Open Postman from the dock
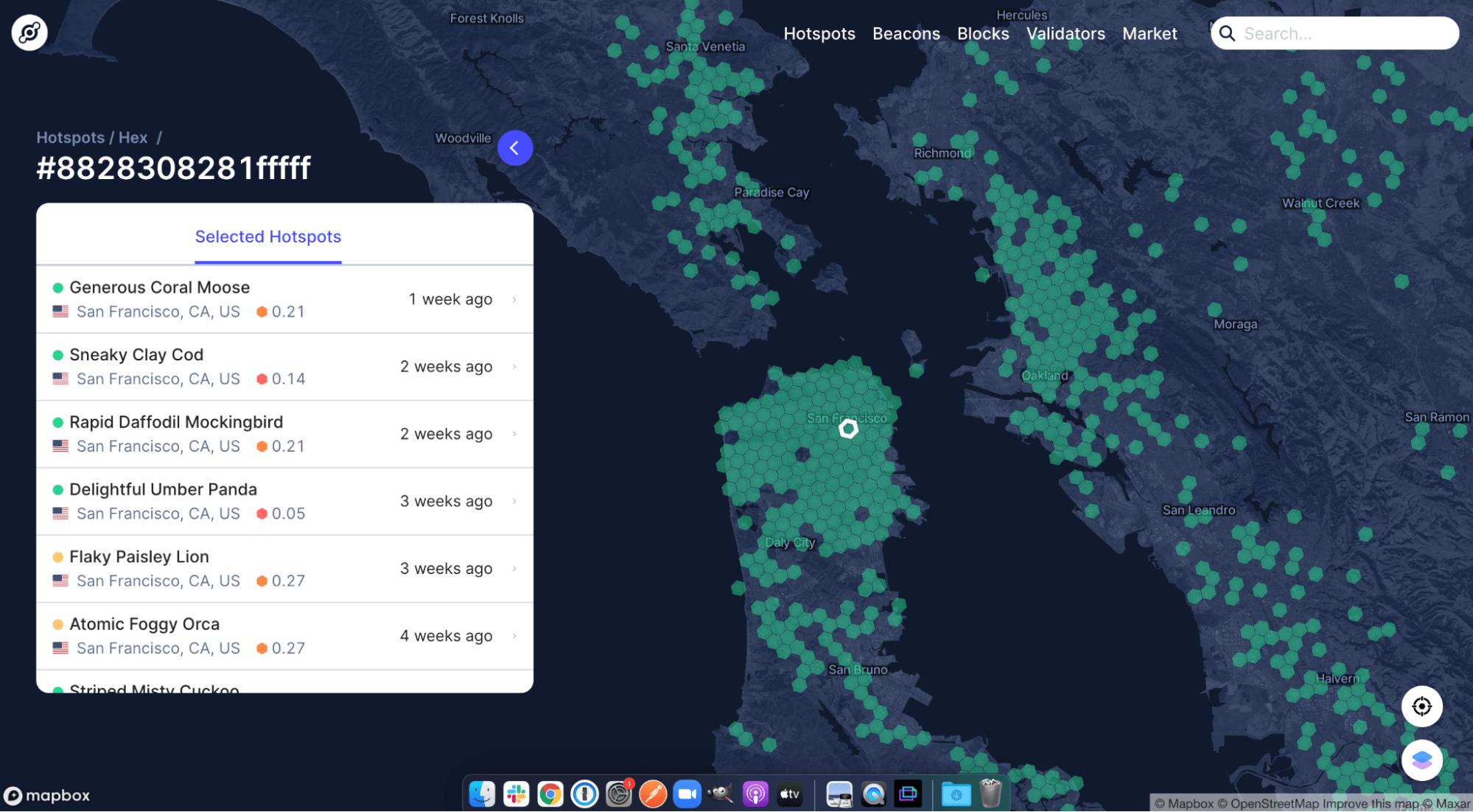 pyautogui.click(x=653, y=794)
